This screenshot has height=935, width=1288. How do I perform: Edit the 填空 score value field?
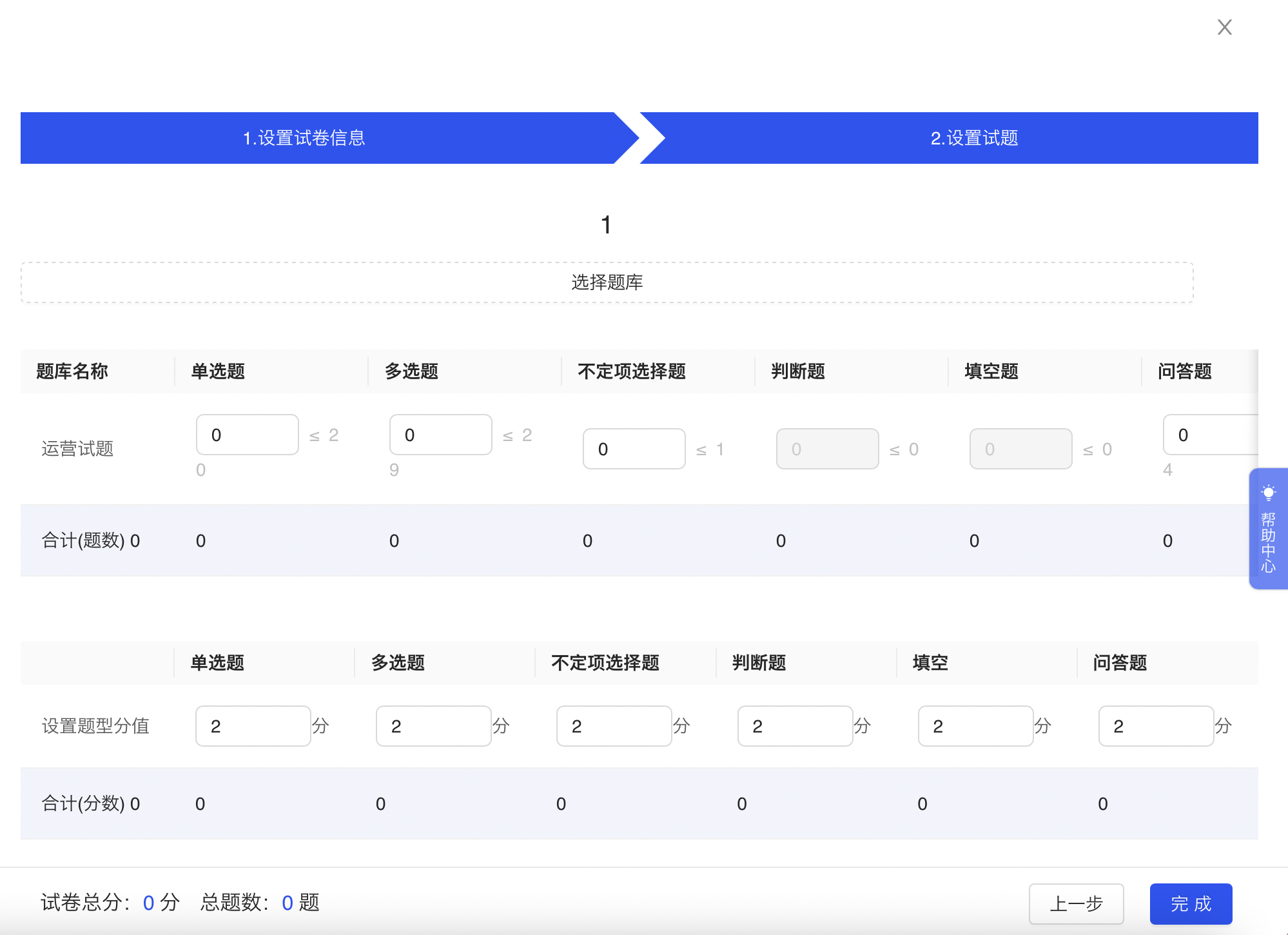976,726
